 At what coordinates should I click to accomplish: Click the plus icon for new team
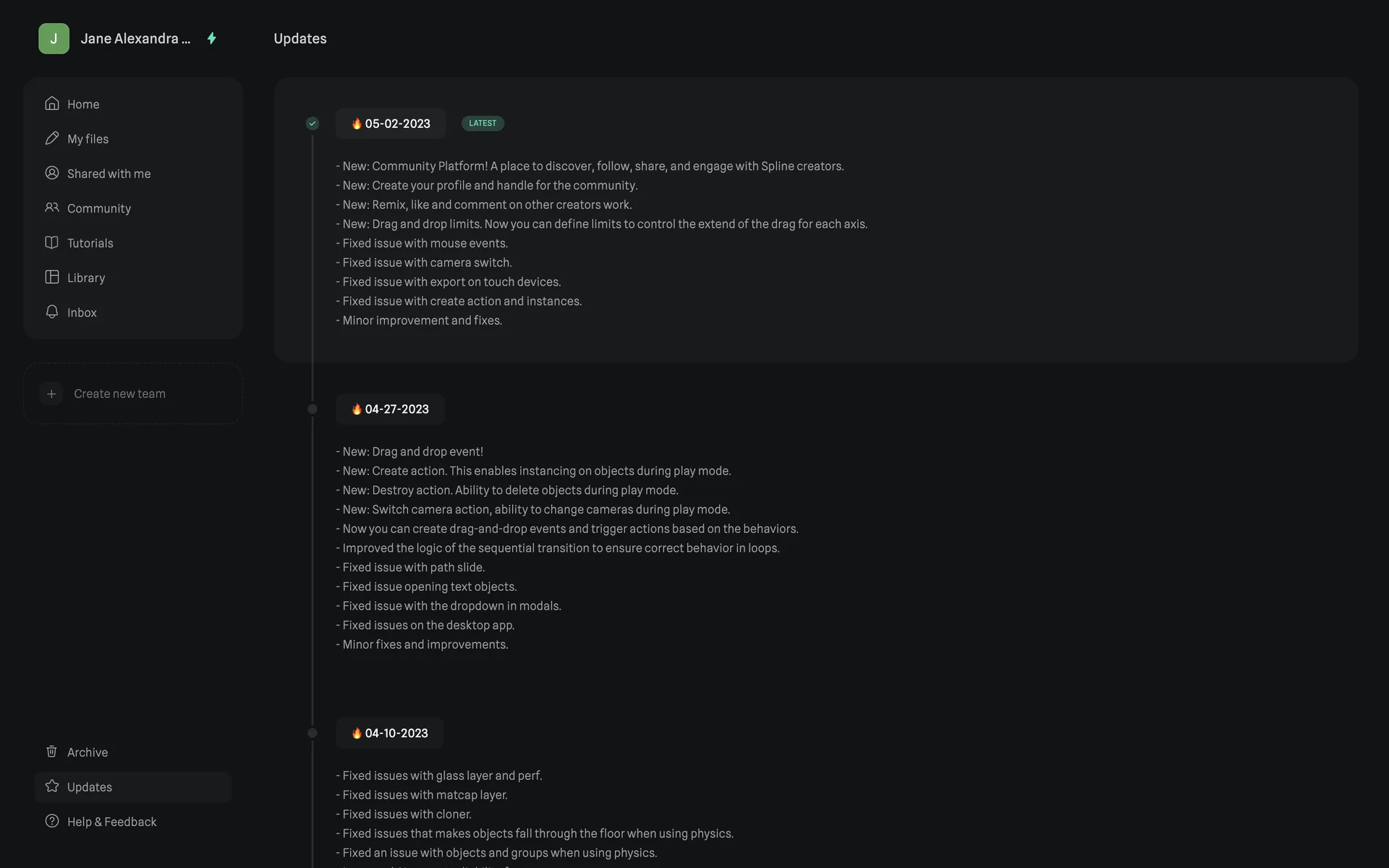point(51,393)
